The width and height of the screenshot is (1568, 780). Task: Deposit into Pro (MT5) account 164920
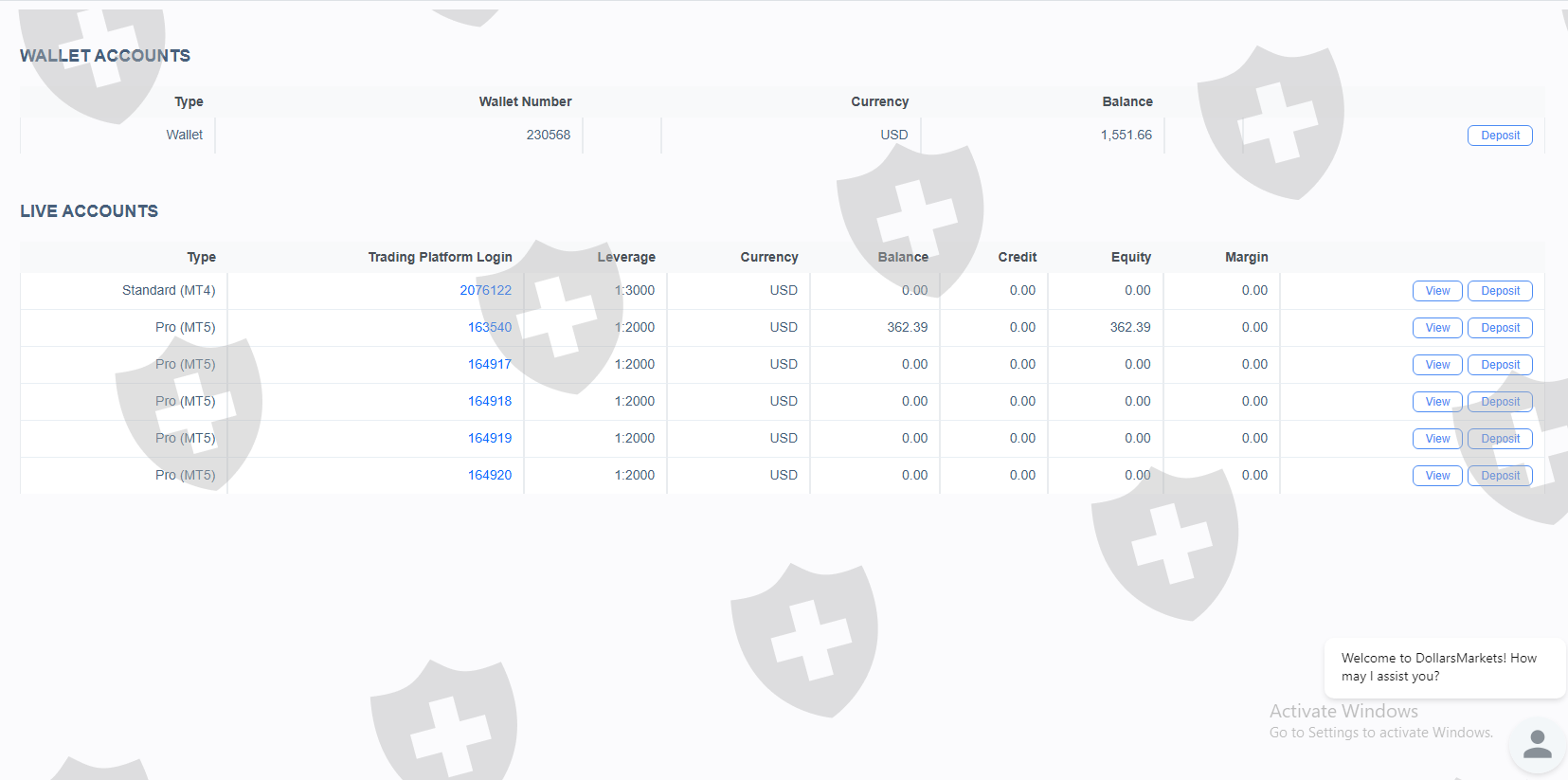click(x=1500, y=476)
